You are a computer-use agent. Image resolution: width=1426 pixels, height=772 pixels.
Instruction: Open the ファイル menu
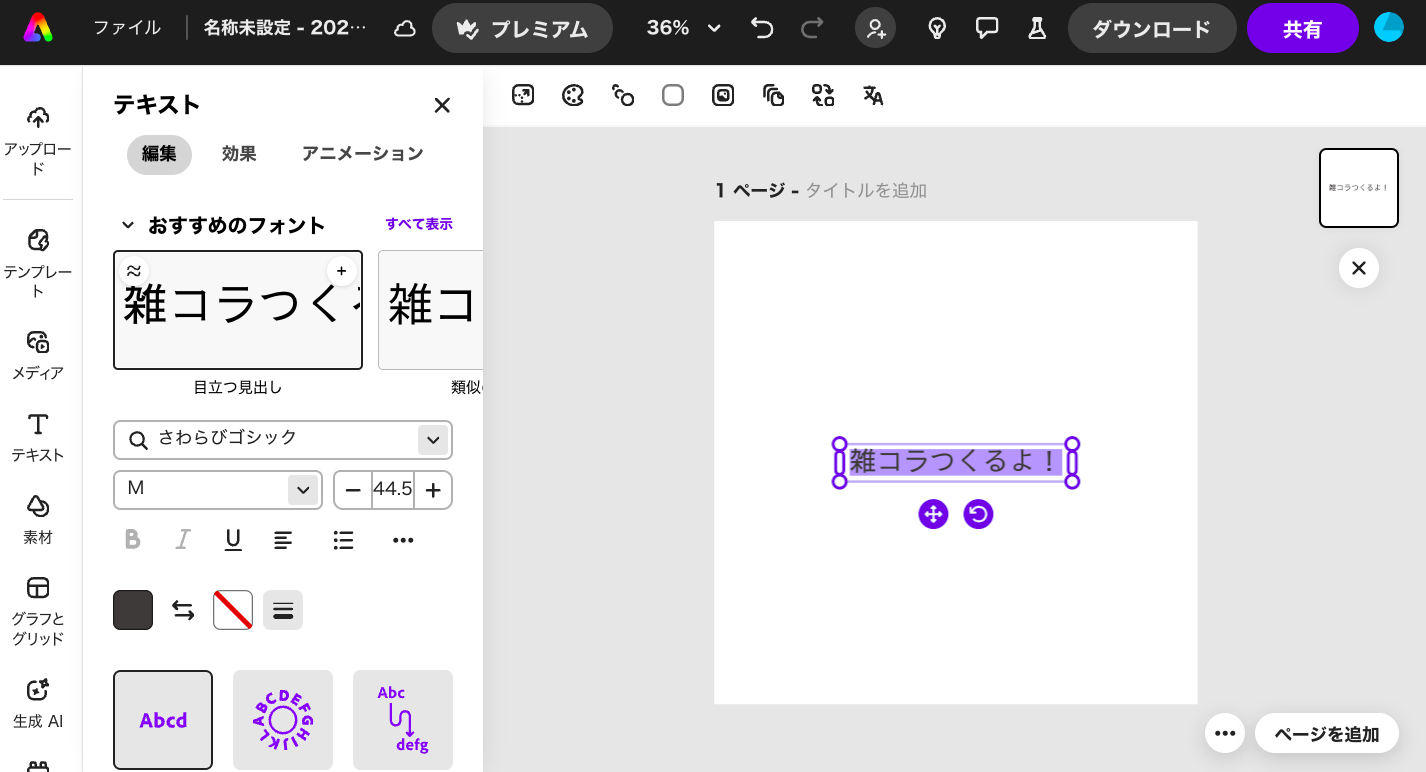pyautogui.click(x=126, y=28)
